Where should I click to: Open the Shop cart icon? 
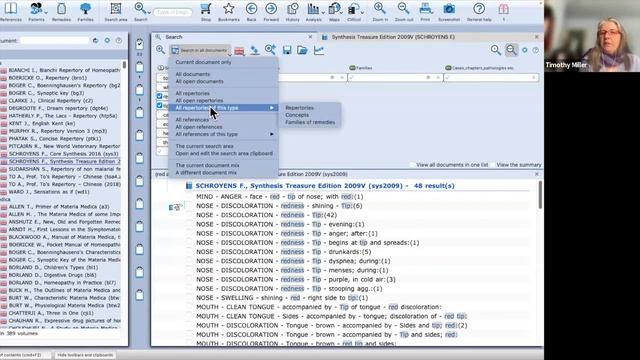click(206, 9)
